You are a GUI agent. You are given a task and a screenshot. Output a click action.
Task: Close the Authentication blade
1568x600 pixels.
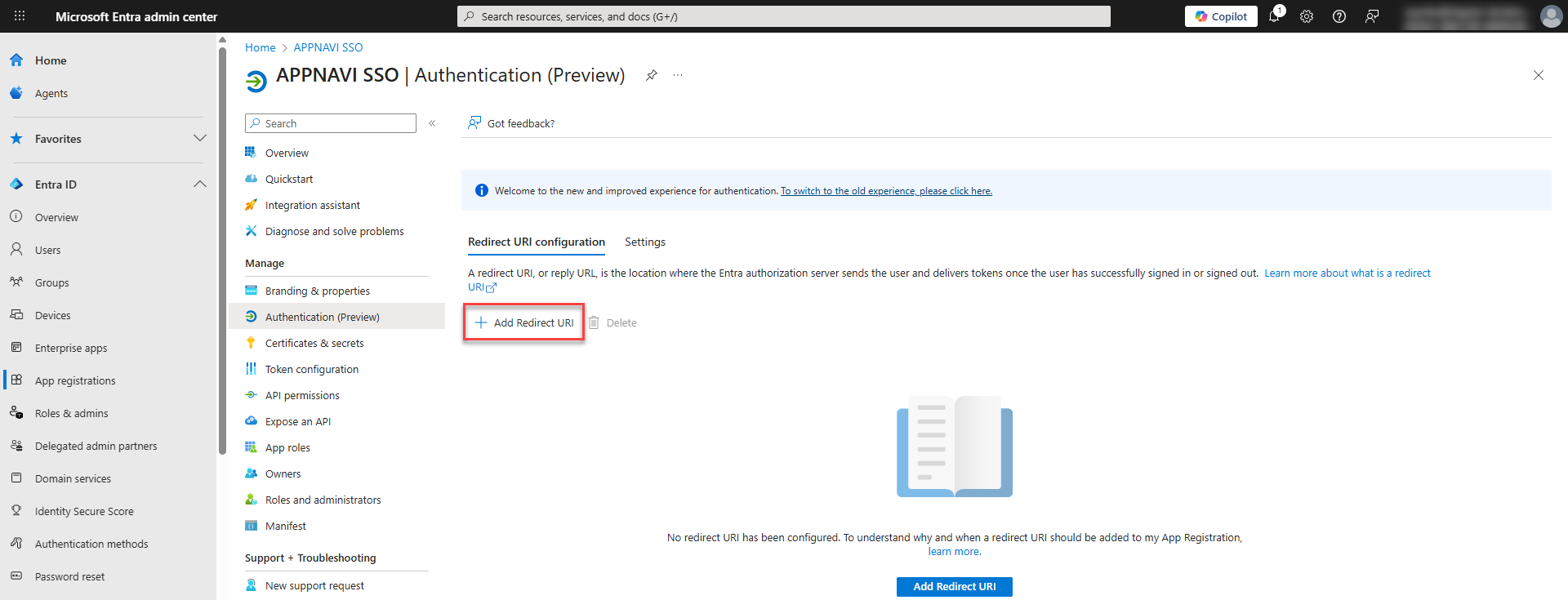point(1539,75)
